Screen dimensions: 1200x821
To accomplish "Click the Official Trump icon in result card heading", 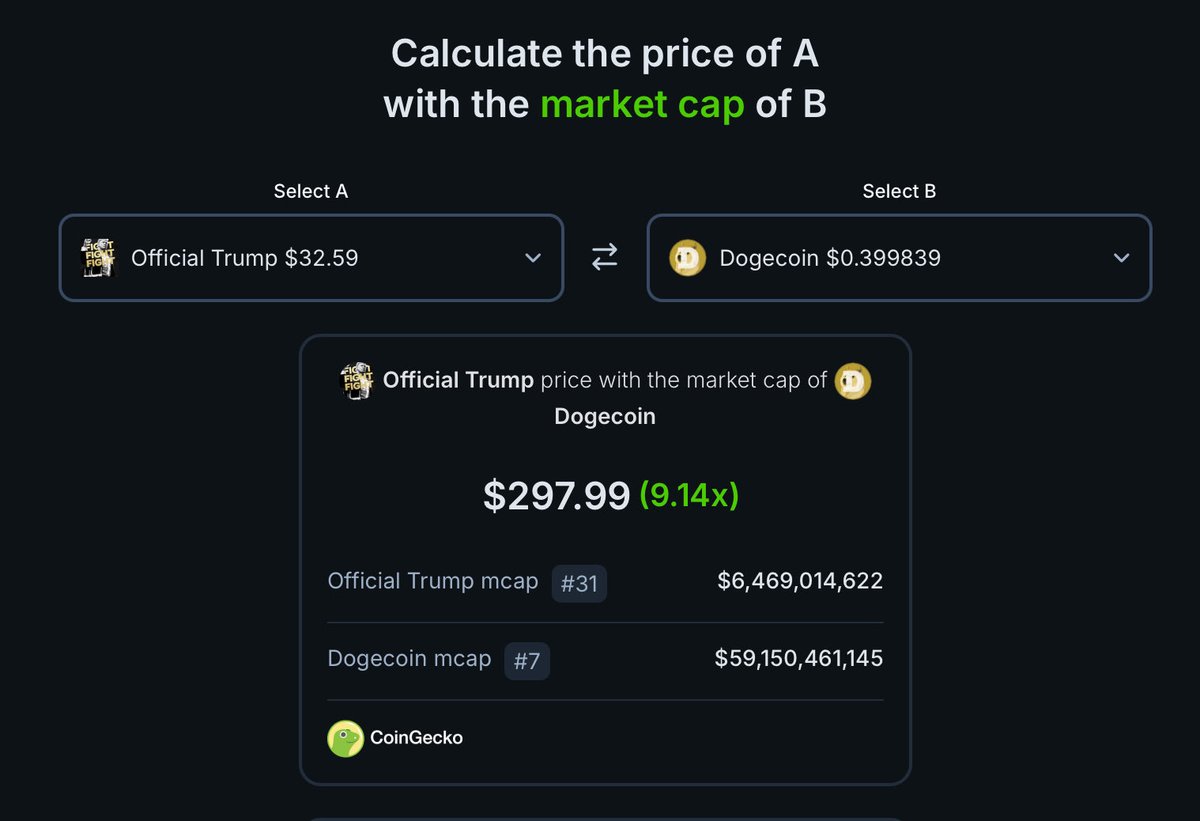I will (x=358, y=381).
